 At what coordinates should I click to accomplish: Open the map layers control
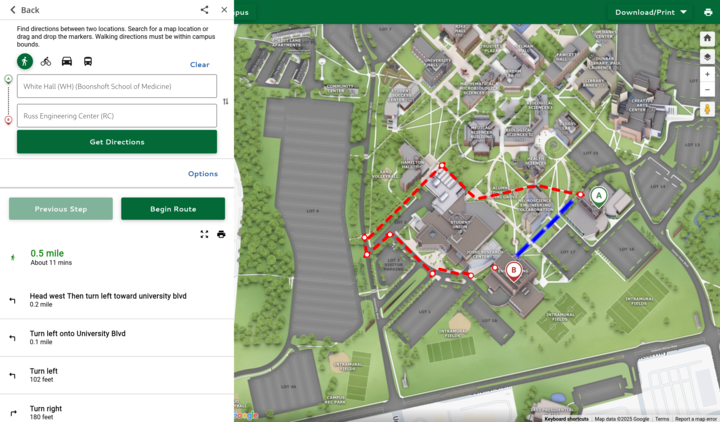pyautogui.click(x=707, y=57)
